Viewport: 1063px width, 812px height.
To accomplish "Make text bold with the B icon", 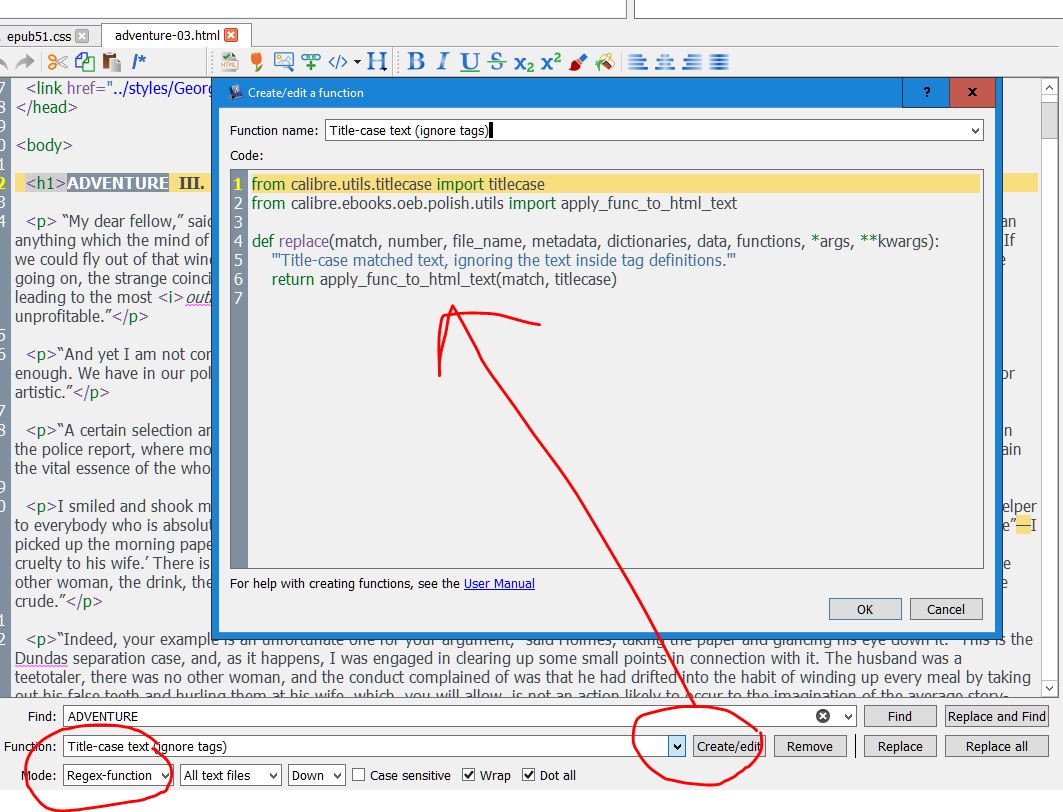I will coord(416,62).
